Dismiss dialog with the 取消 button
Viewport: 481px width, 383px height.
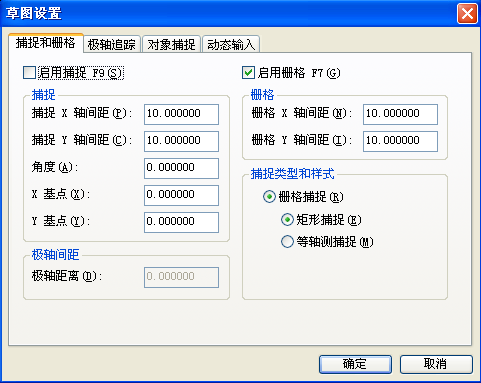pyautogui.click(x=436, y=364)
